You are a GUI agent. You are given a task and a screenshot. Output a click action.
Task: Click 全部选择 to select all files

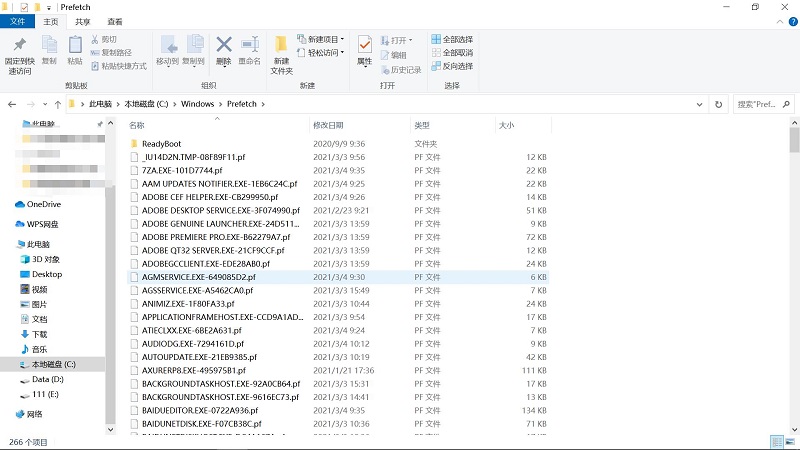452,39
